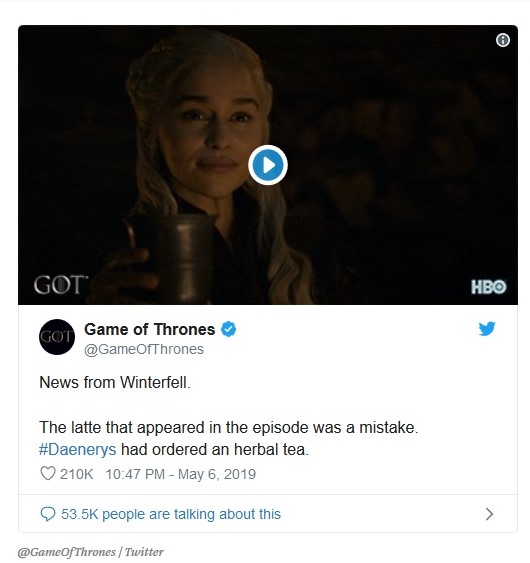
Task: Click the GOT watermark on video
Action: pyautogui.click(x=61, y=285)
